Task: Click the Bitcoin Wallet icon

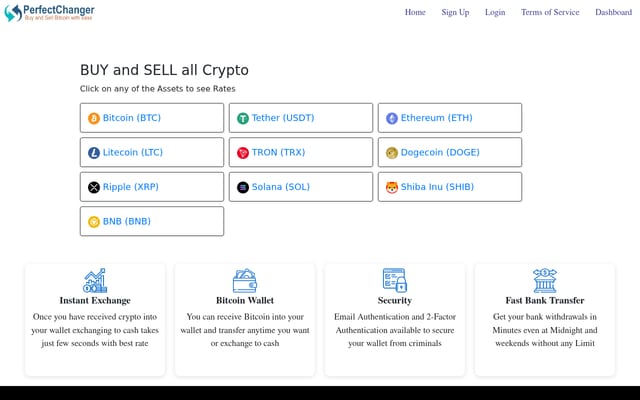Action: [x=245, y=280]
